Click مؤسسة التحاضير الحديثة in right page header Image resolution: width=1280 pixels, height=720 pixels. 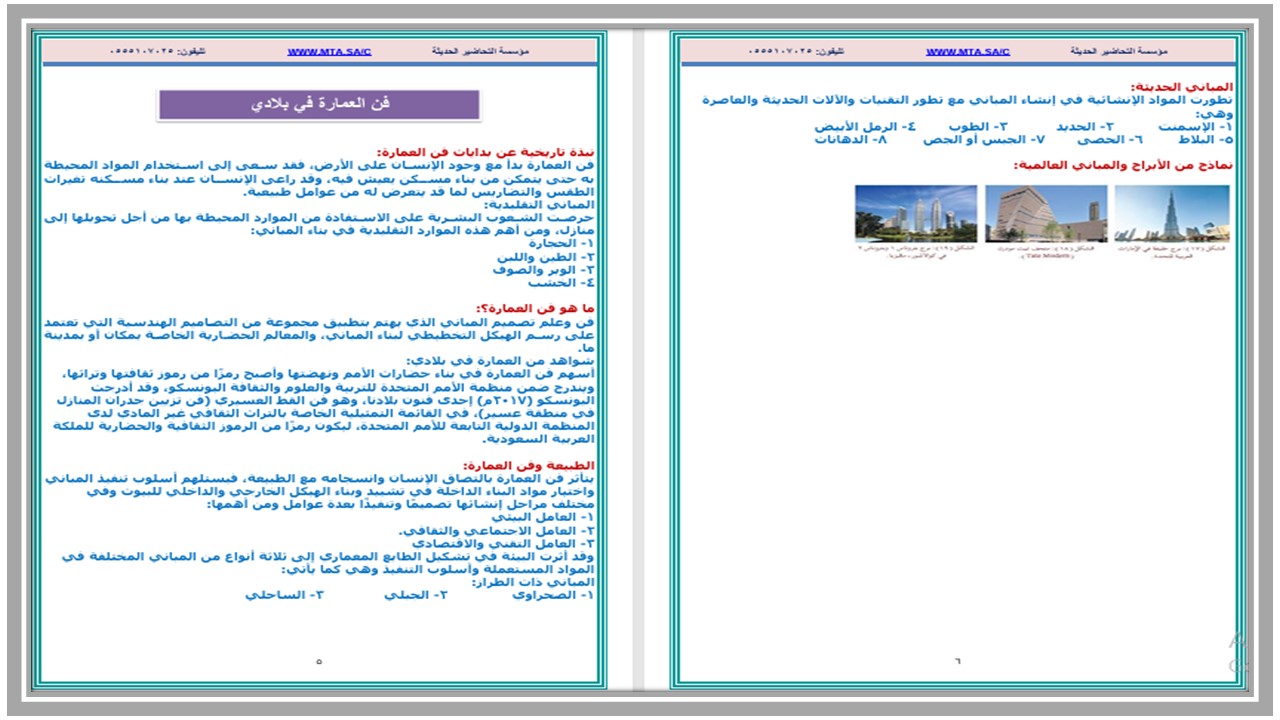(1119, 51)
